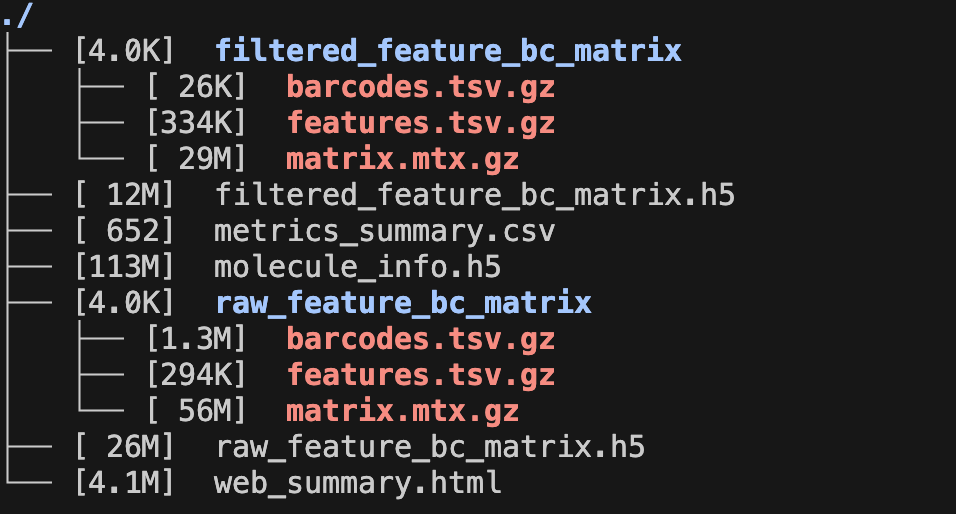Click the raw_feature_bc_matrix.h5 file name
Screen dimensions: 956x514
tap(430, 447)
